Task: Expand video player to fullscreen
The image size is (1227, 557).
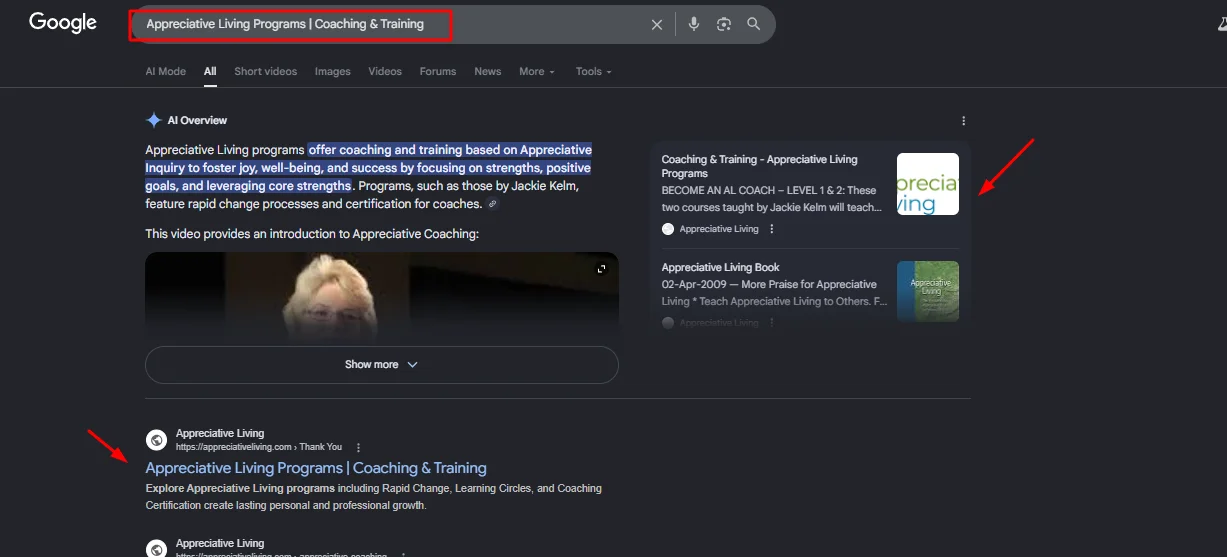Action: click(x=602, y=269)
